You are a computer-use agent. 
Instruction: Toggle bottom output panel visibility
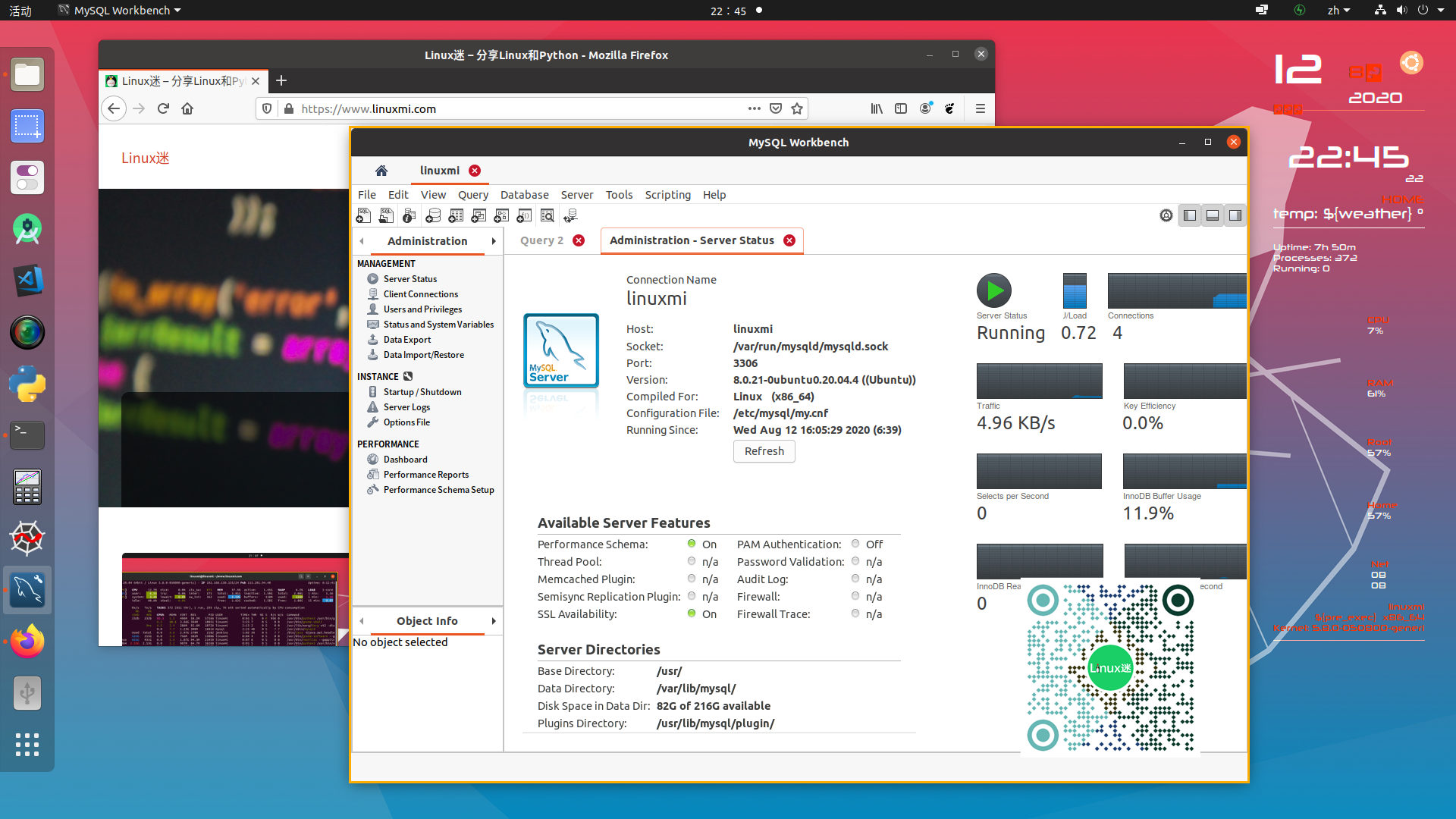pyautogui.click(x=1213, y=215)
